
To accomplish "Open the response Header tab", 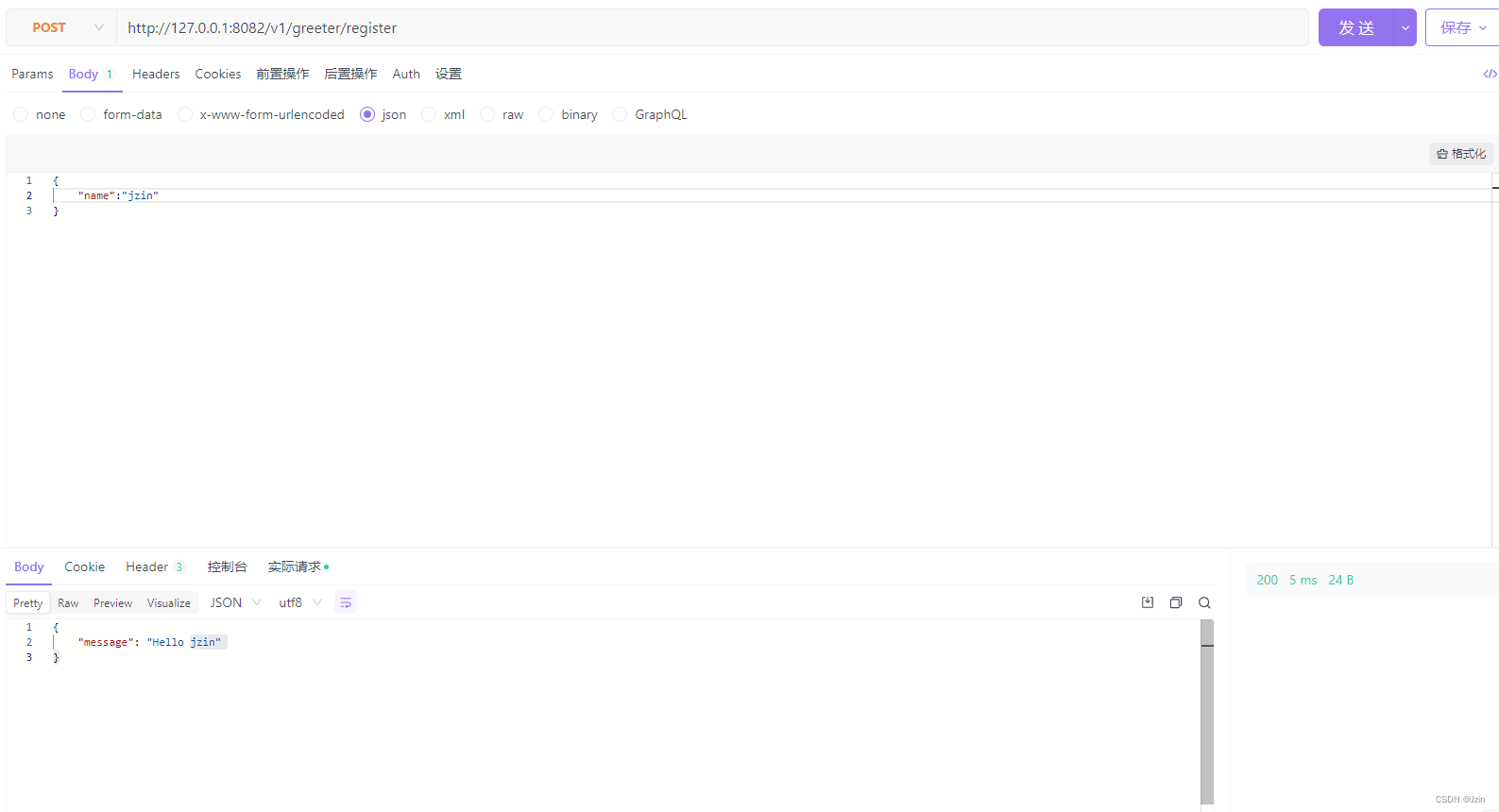I will (x=154, y=567).
